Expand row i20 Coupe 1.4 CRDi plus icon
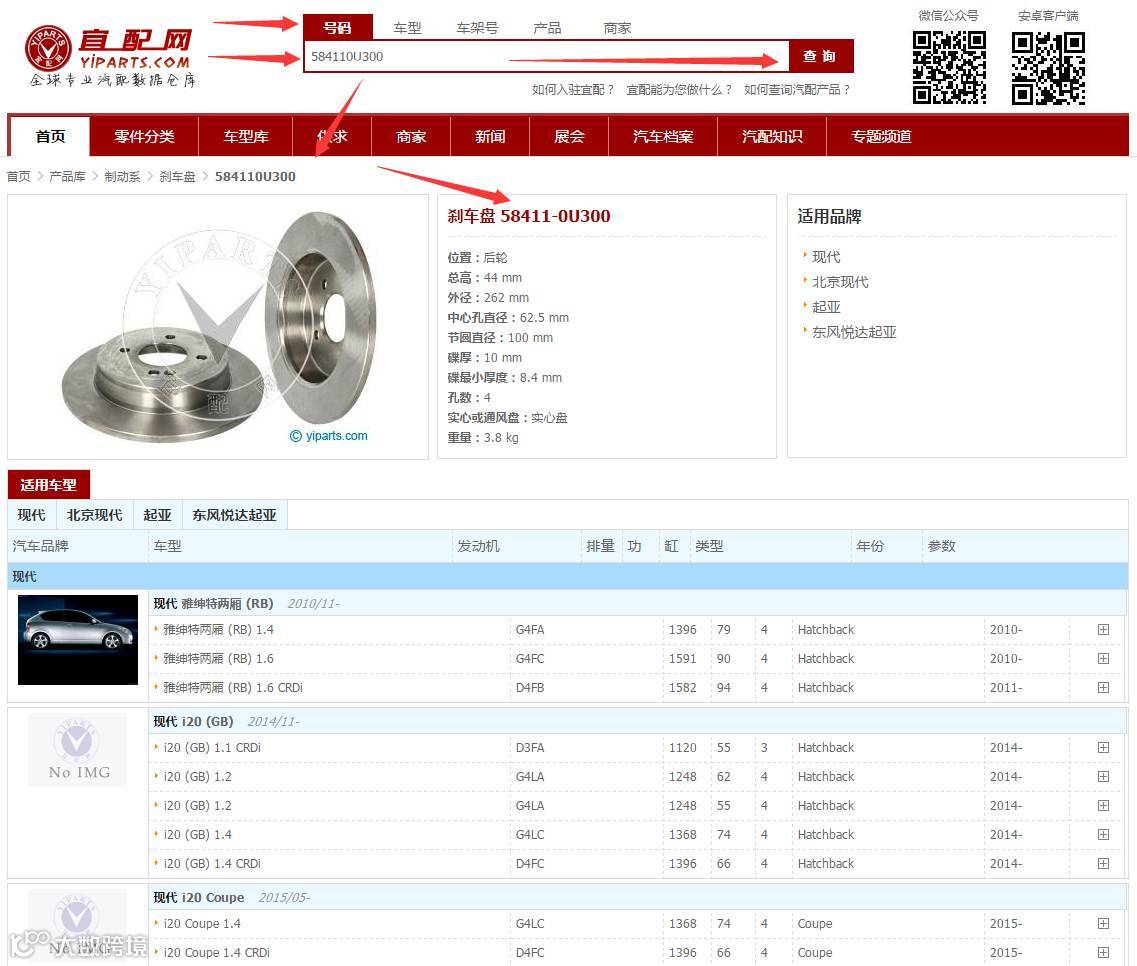Image resolution: width=1137 pixels, height=966 pixels. (1103, 952)
